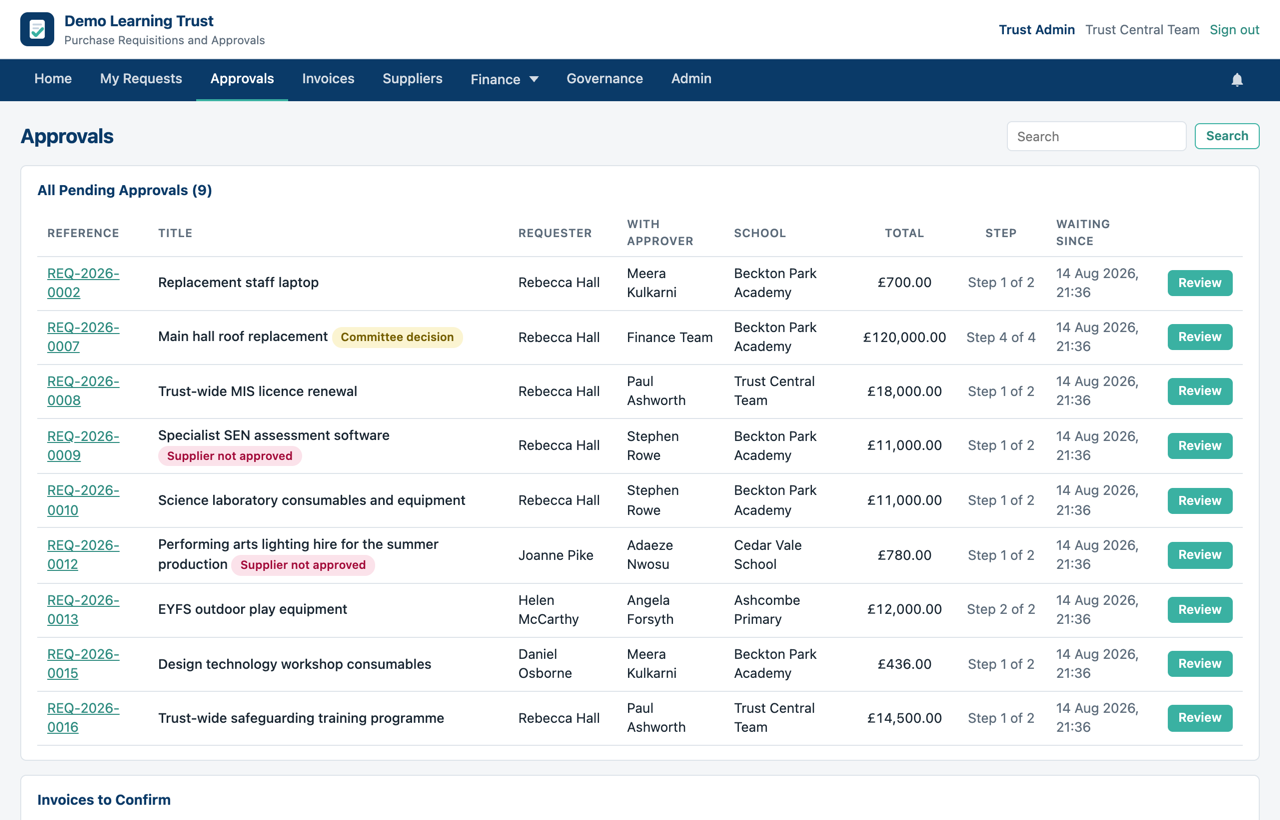Review the Trust-wide MIS licence renewal request

pyautogui.click(x=1200, y=391)
